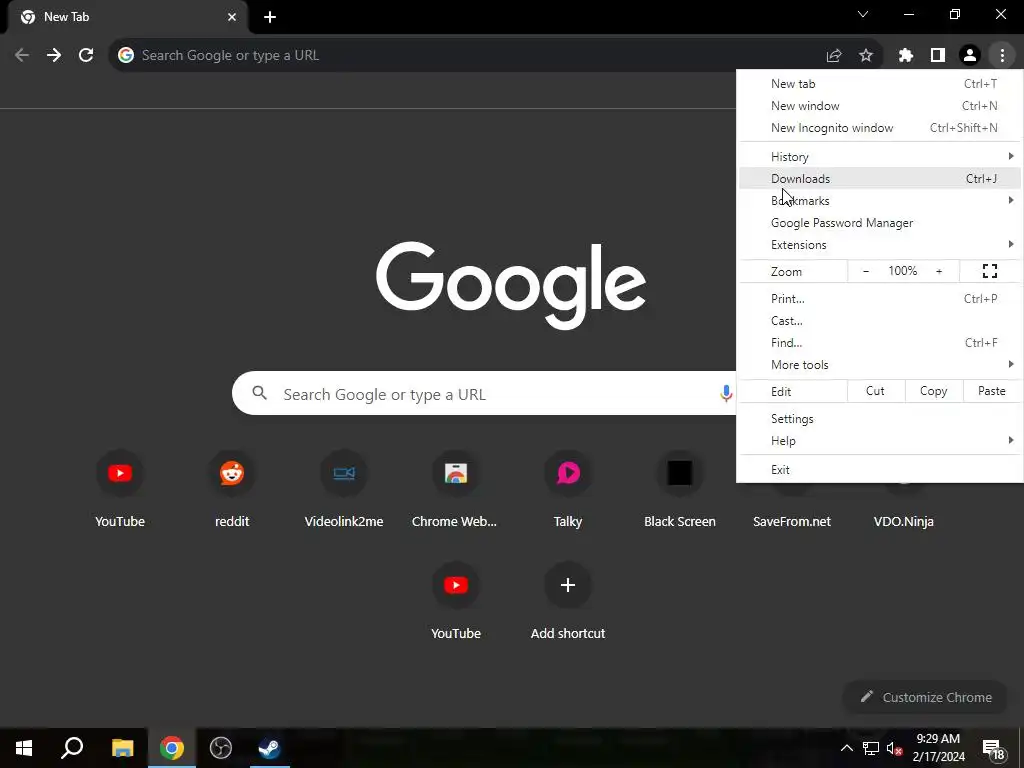Viewport: 1024px width, 768px height.
Task: Expand the Help submenu
Action: [880, 441]
